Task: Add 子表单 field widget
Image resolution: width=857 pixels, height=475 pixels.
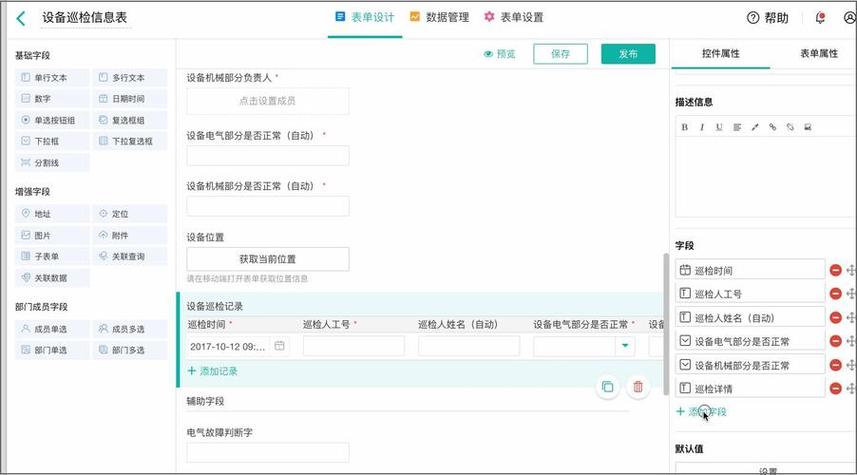Action: click(x=52, y=256)
